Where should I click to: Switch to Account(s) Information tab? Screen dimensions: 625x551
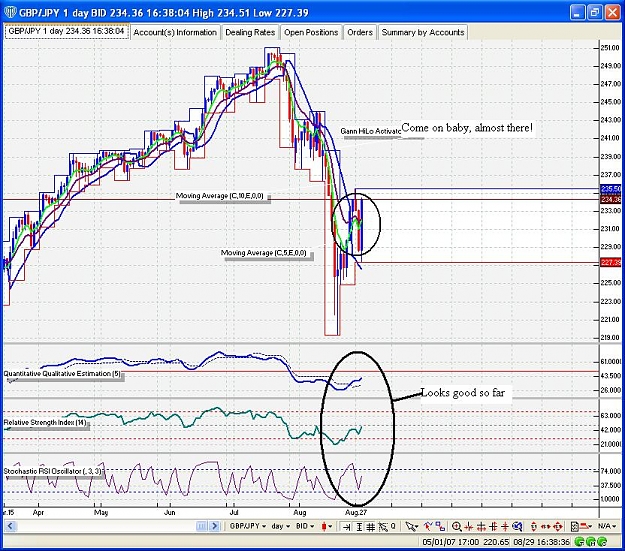click(175, 32)
